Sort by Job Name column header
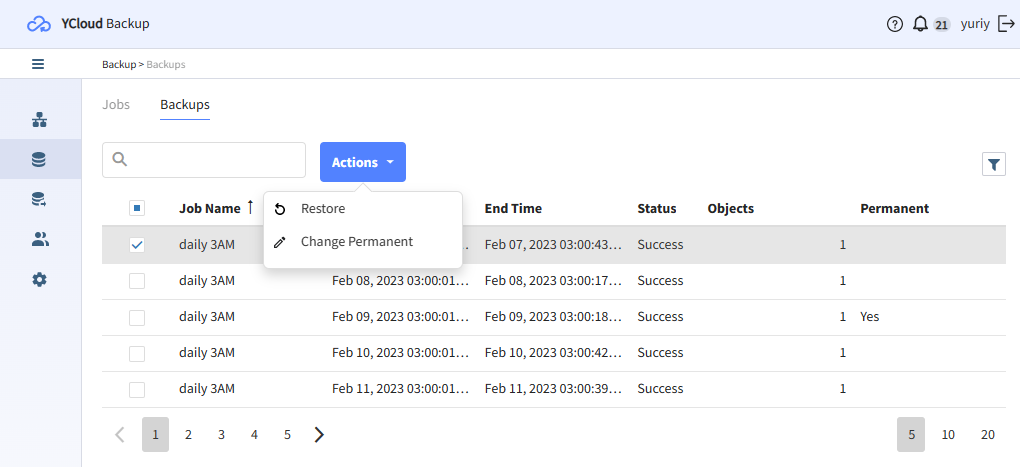The width and height of the screenshot is (1020, 467). pyautogui.click(x=210, y=209)
